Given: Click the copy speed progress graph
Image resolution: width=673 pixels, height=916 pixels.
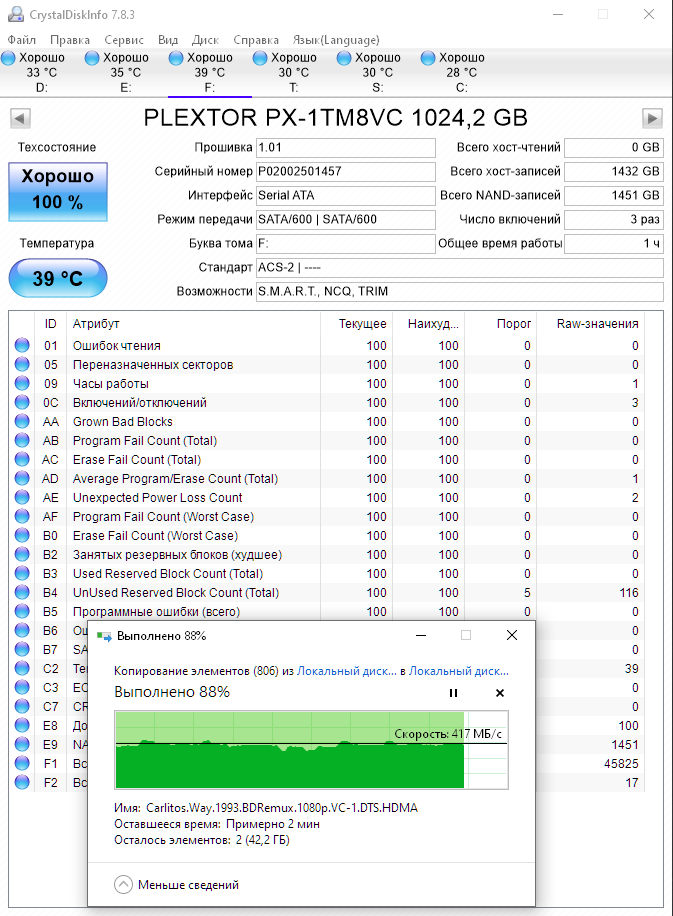Looking at the screenshot, I should [x=311, y=750].
